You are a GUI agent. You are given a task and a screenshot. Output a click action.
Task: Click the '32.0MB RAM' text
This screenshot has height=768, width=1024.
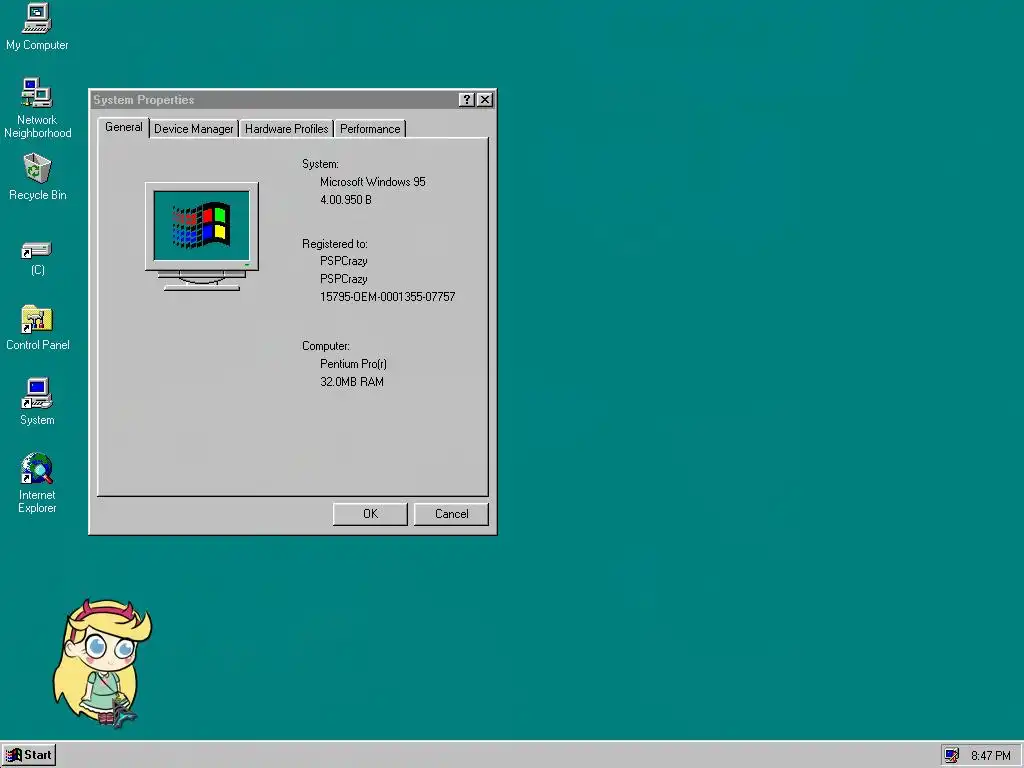pyautogui.click(x=351, y=381)
